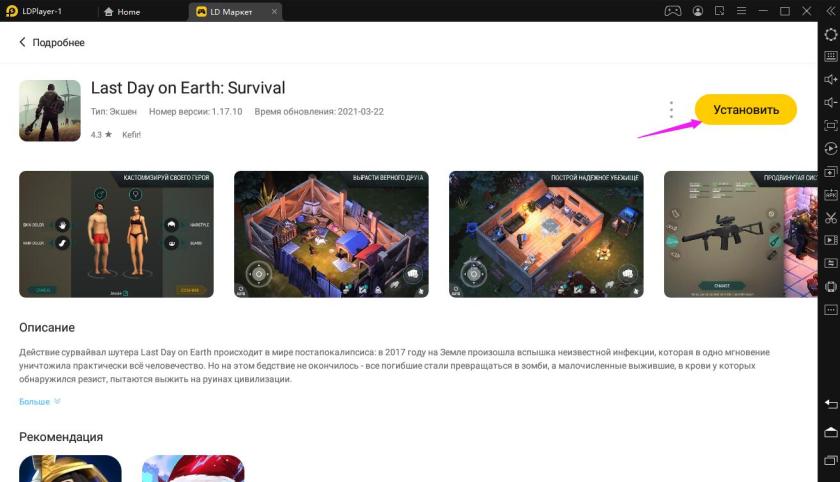Click the scissors screenshot tool
840x482 pixels.
pos(830,217)
